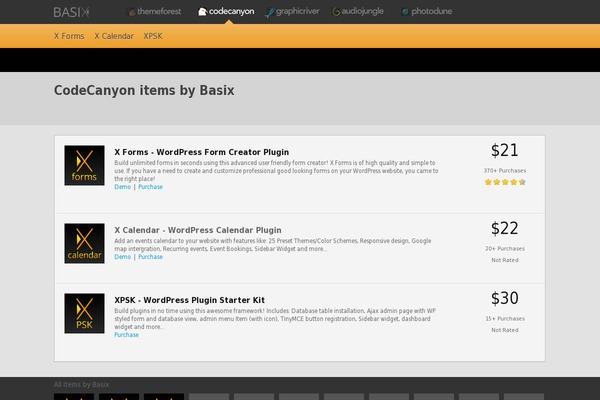Click the CodeCanyon items by Basix heading
The width and height of the screenshot is (600, 400).
144,91
